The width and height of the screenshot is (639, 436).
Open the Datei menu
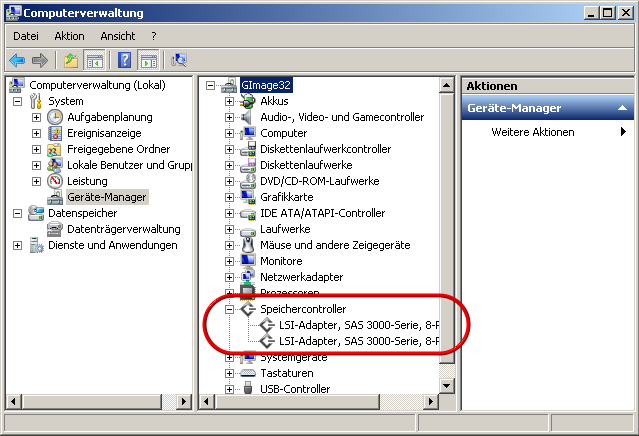click(26, 36)
